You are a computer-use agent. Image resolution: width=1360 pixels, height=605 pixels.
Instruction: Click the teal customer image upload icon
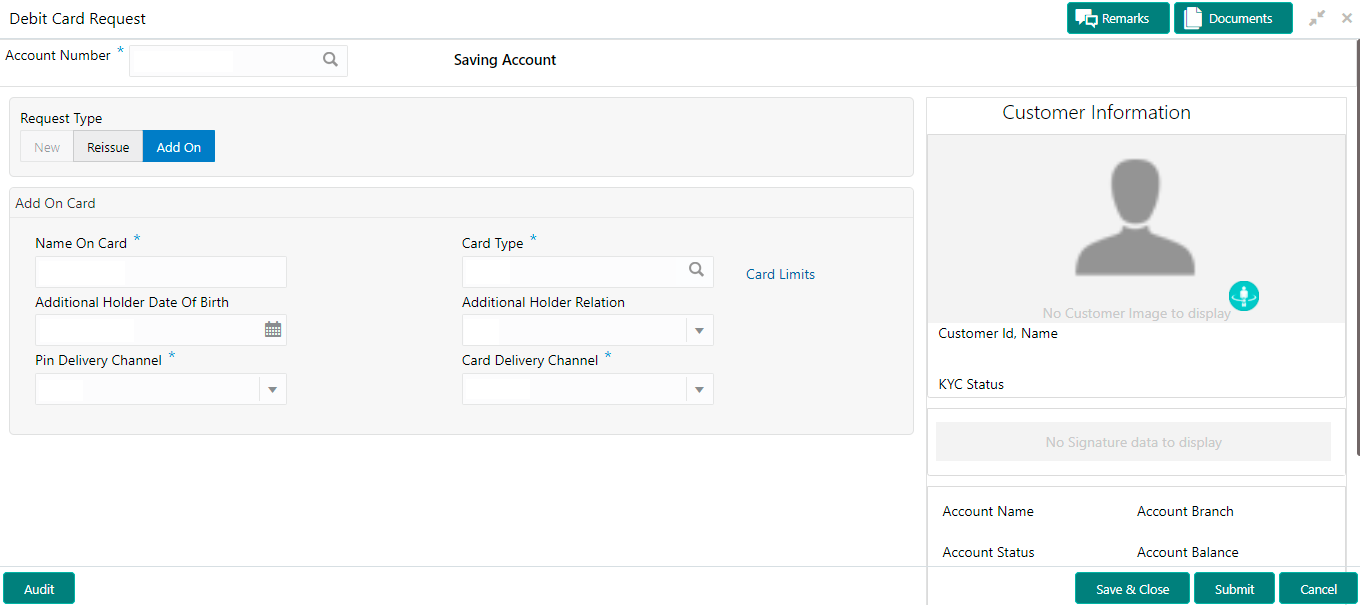coord(1244,296)
